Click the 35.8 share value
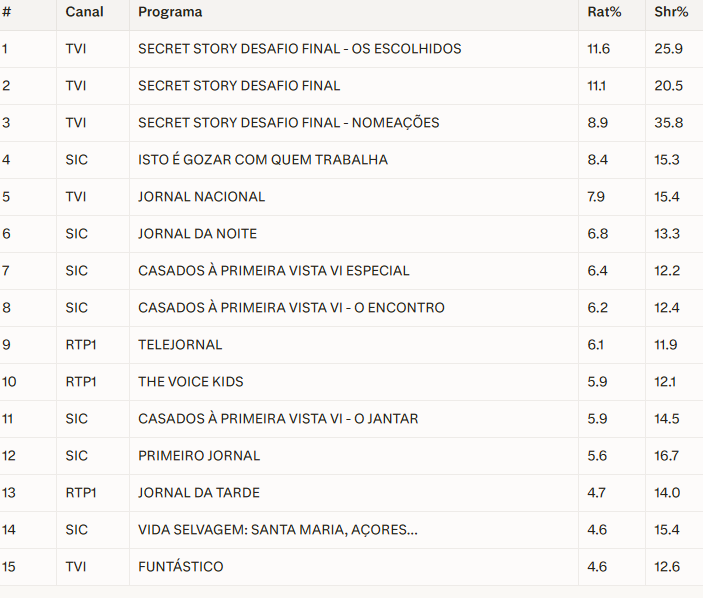703x598 pixels. pos(669,123)
